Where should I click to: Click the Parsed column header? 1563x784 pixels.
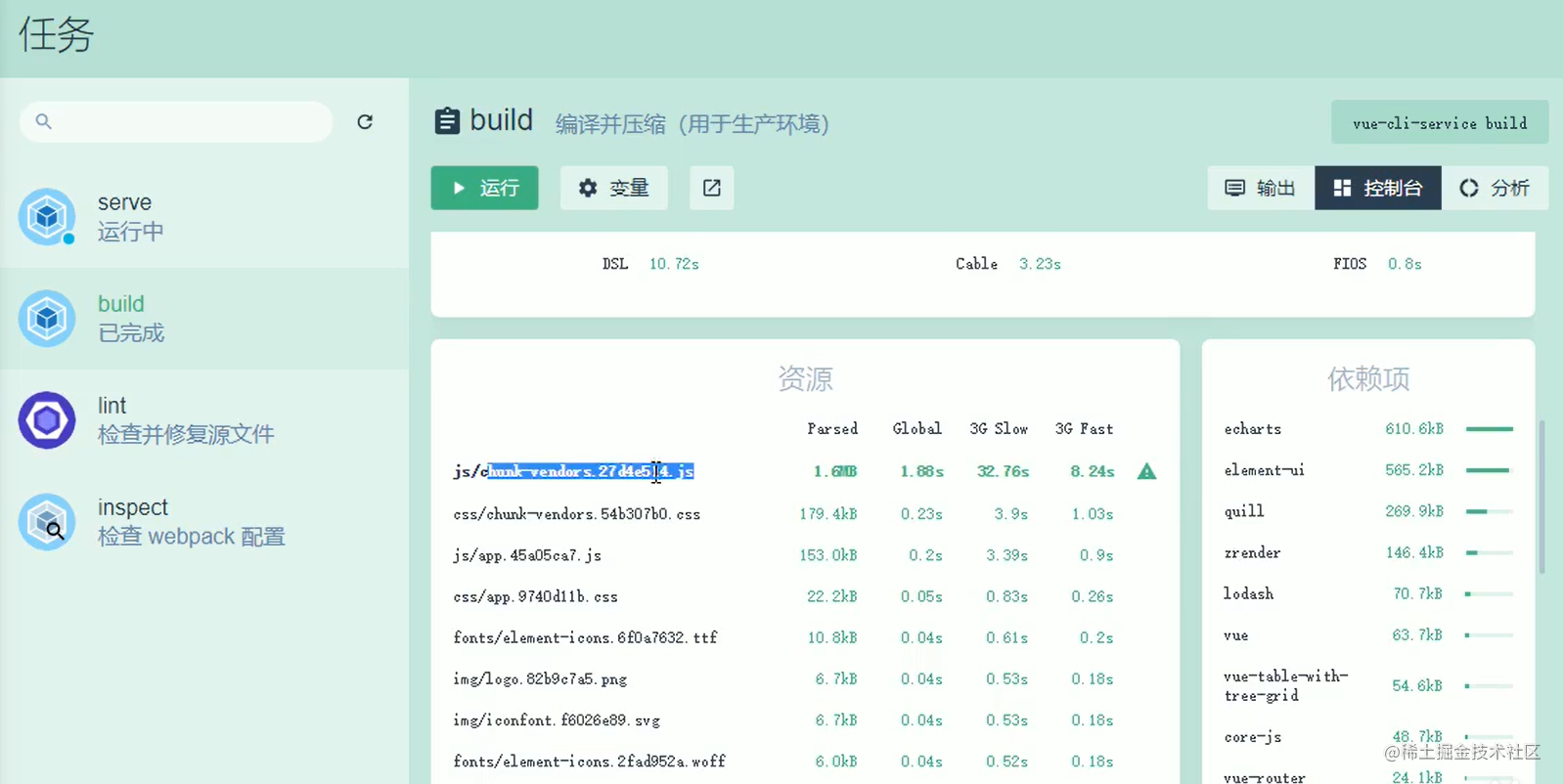[832, 429]
